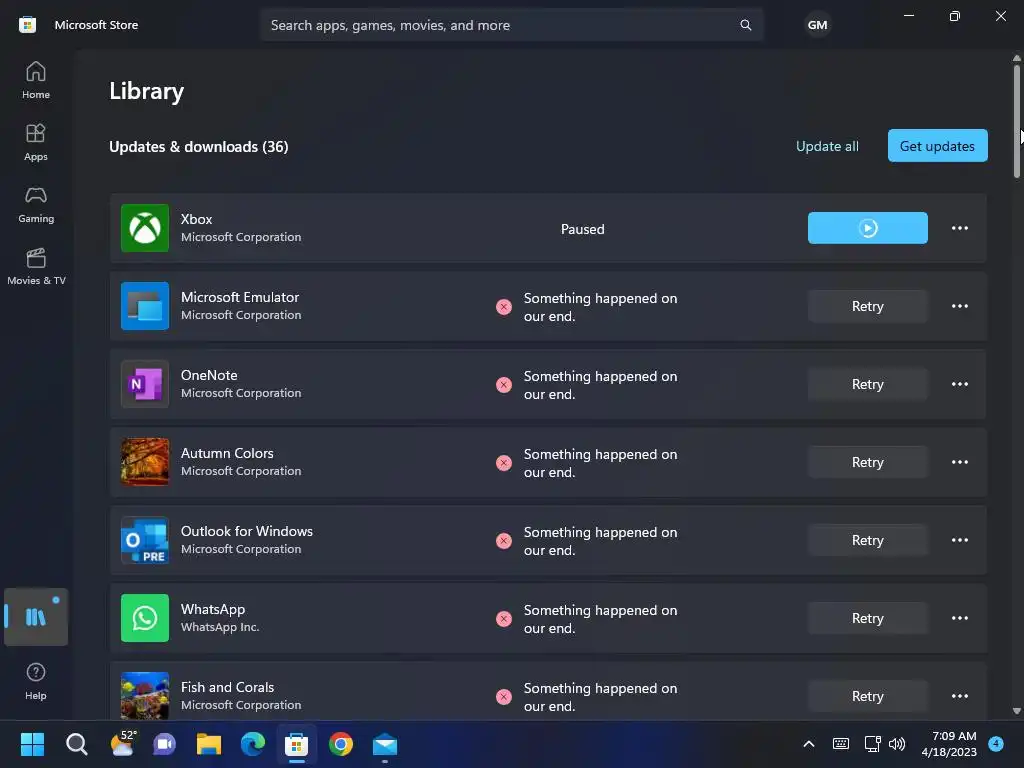Retry the WhatsApp download

867,618
